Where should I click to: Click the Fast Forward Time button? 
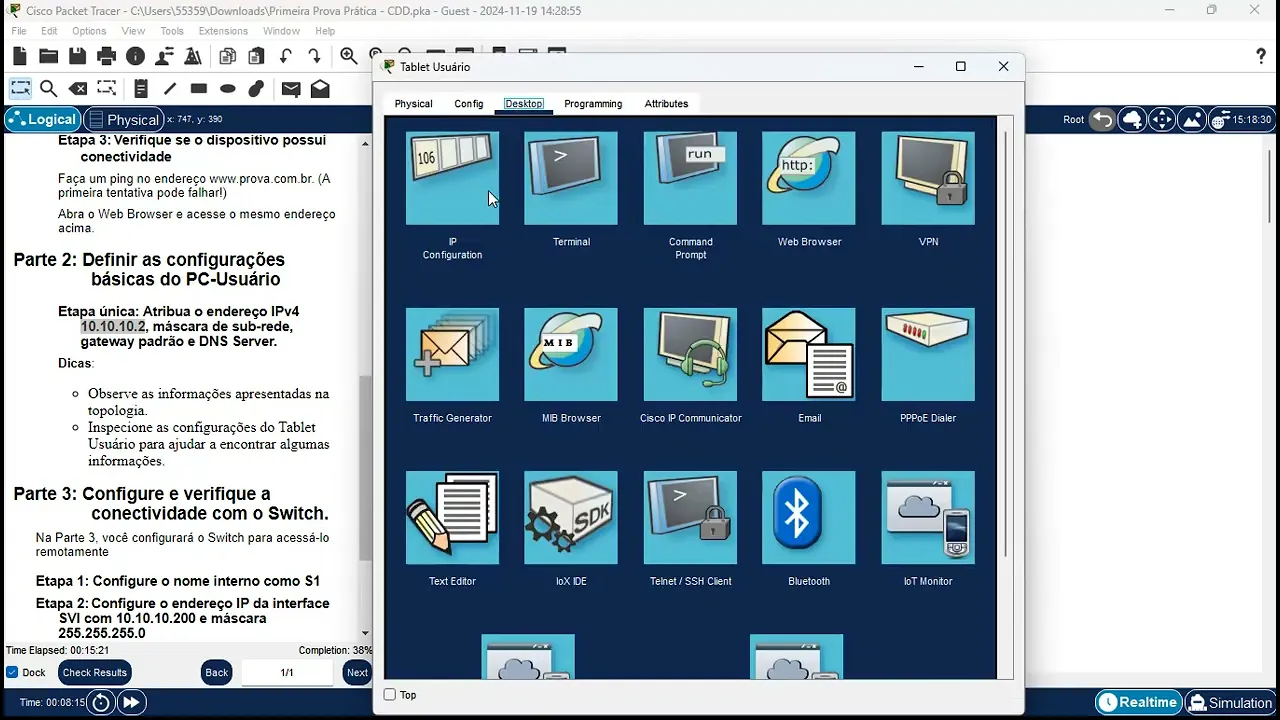pos(131,703)
